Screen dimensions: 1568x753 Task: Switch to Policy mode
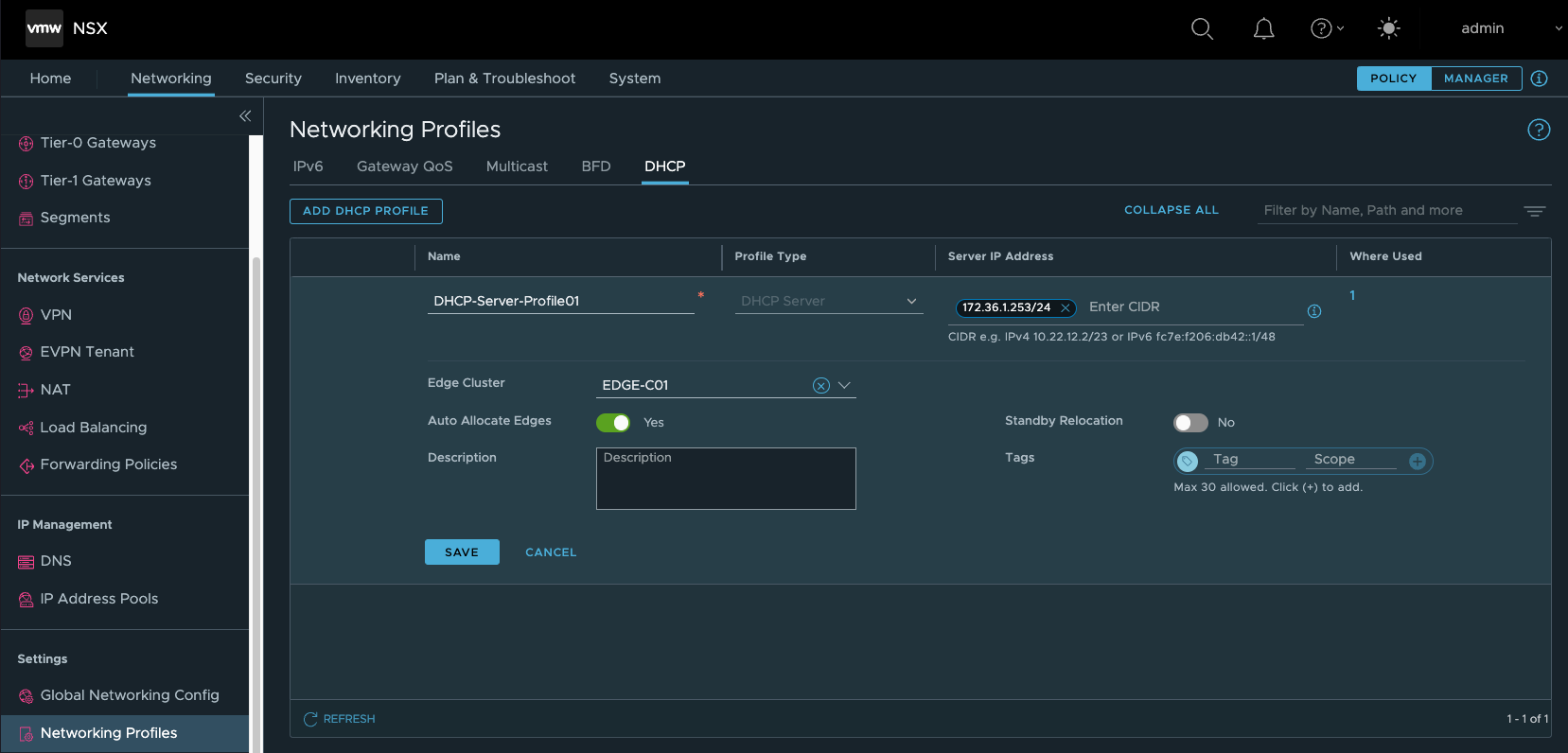coord(1394,79)
